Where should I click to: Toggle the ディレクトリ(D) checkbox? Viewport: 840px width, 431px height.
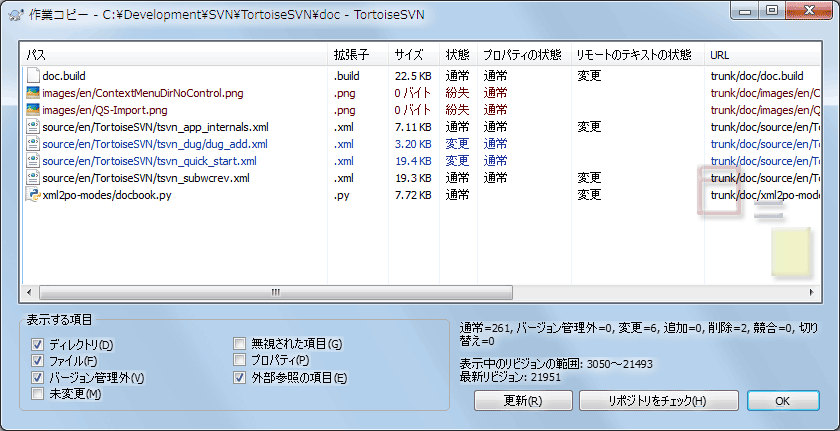click(37, 345)
